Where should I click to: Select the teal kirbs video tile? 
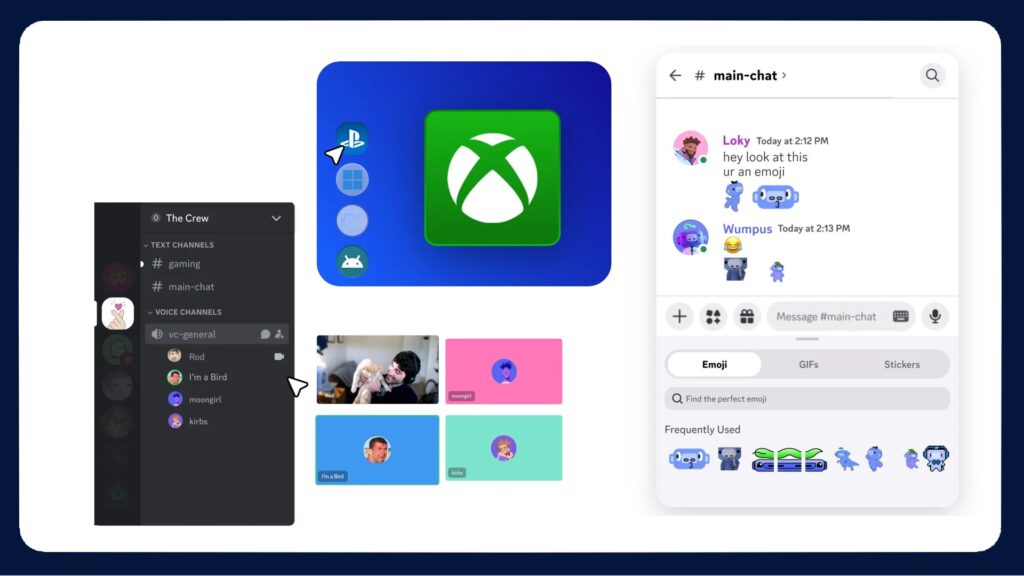(504, 448)
